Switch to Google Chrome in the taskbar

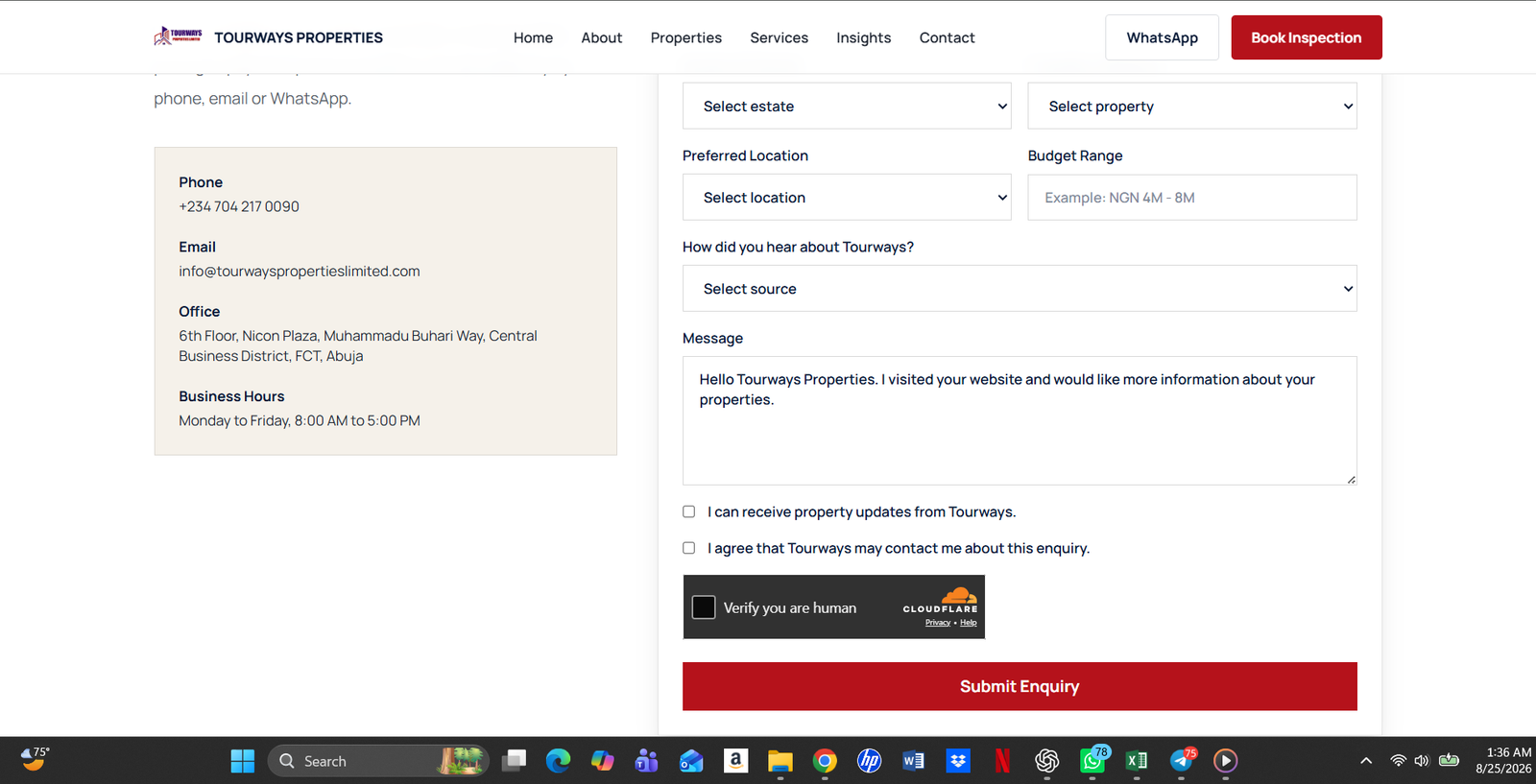click(x=825, y=761)
